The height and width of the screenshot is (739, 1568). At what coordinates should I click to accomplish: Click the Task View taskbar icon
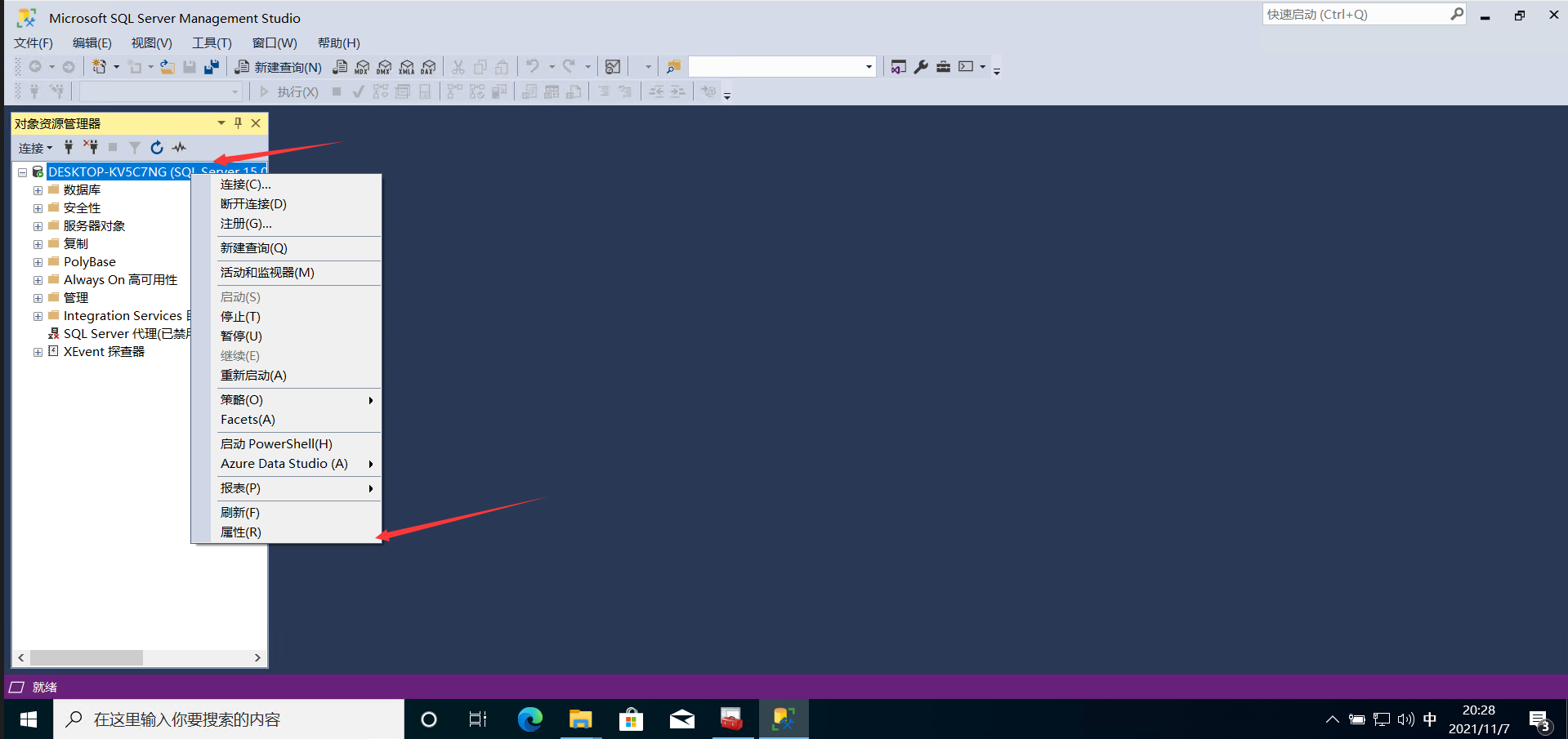point(478,719)
